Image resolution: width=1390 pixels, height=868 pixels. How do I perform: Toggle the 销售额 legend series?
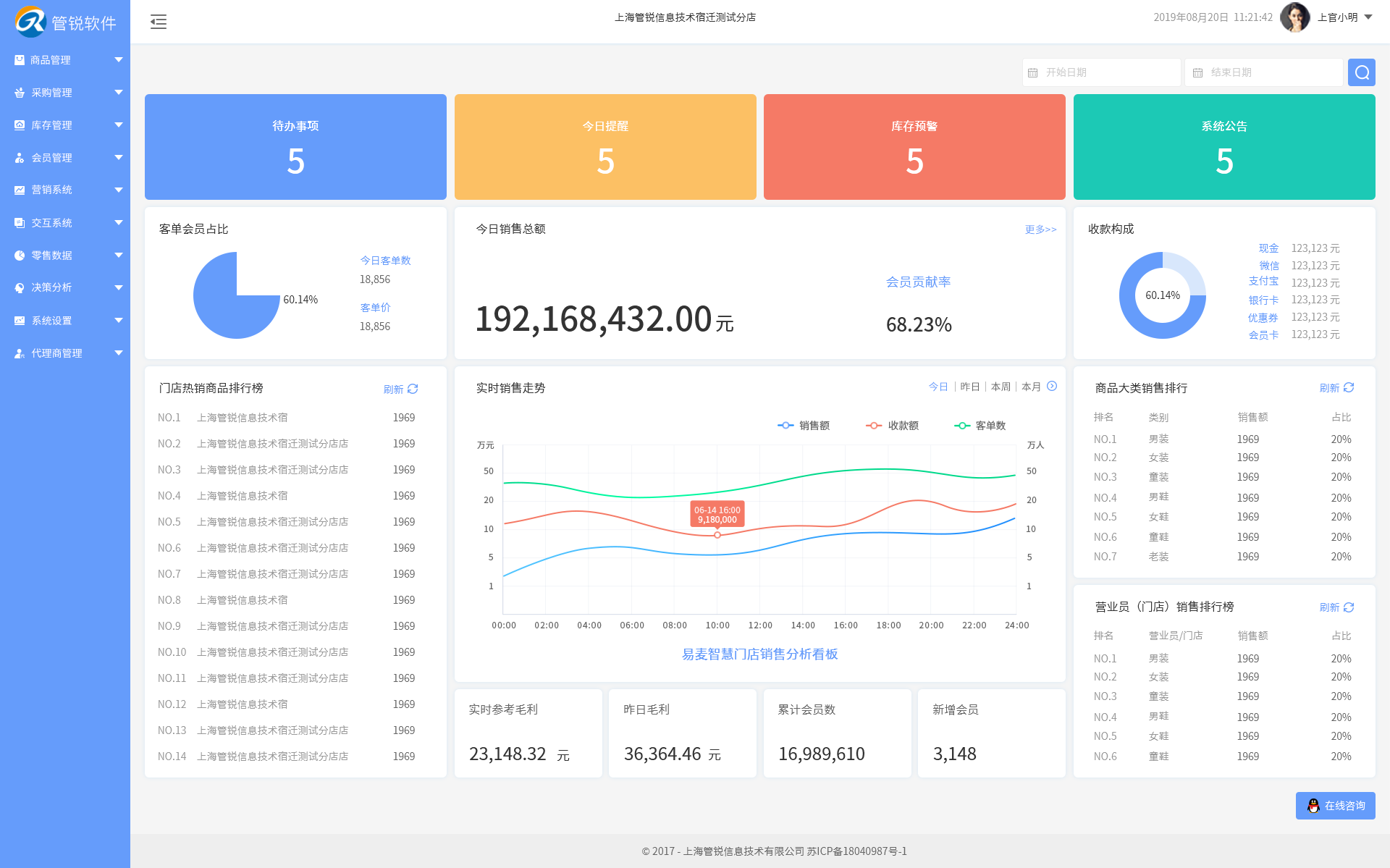tap(804, 426)
